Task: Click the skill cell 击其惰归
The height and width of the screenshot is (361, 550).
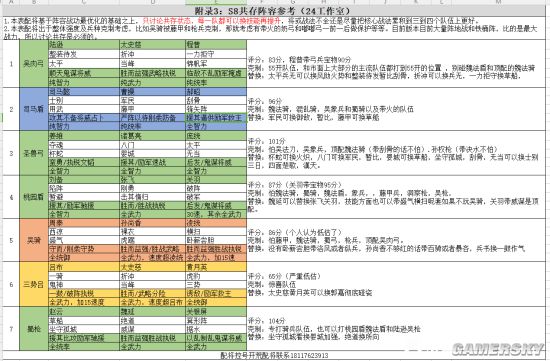Action: (152, 197)
